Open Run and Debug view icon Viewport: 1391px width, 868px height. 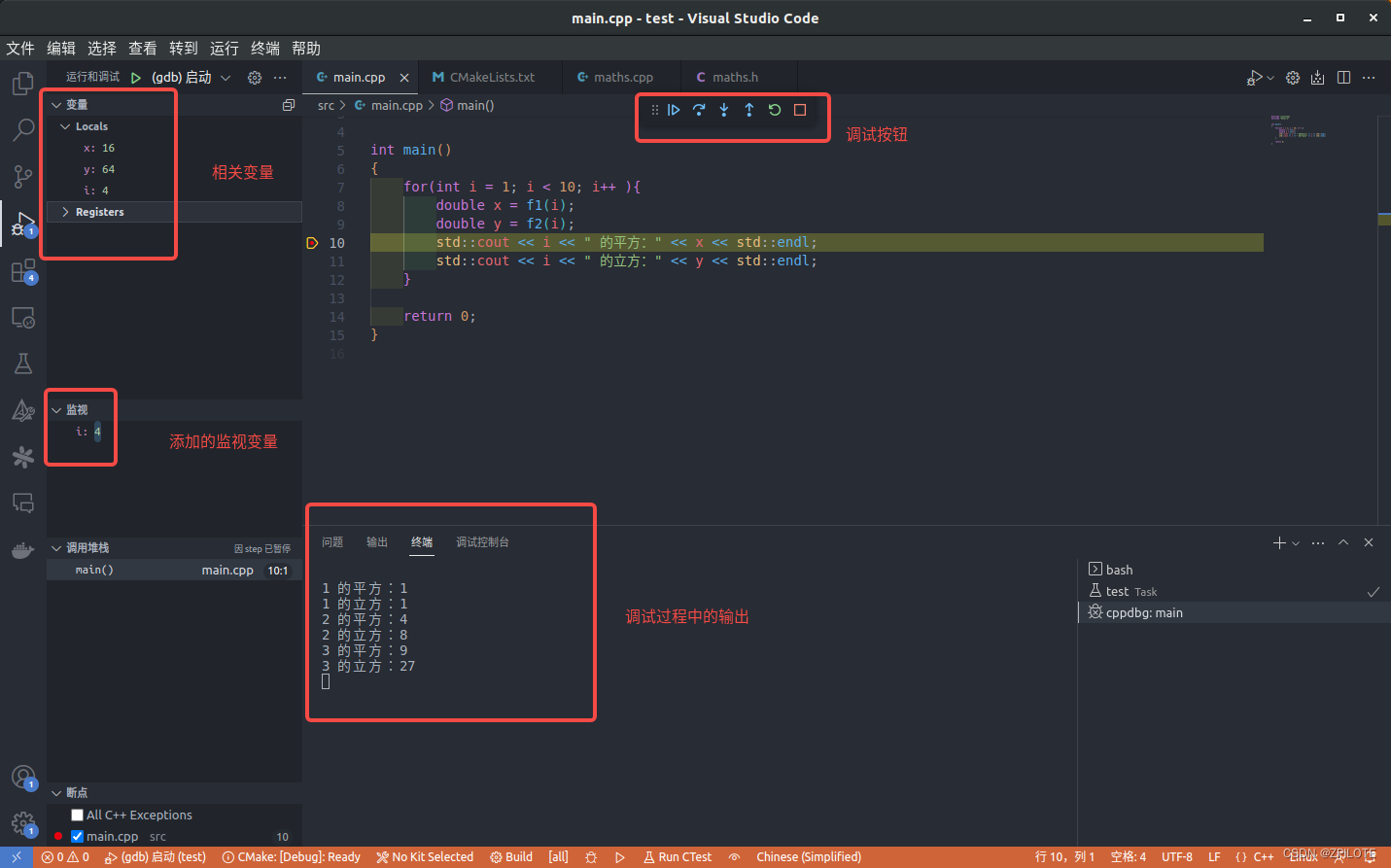(x=23, y=225)
